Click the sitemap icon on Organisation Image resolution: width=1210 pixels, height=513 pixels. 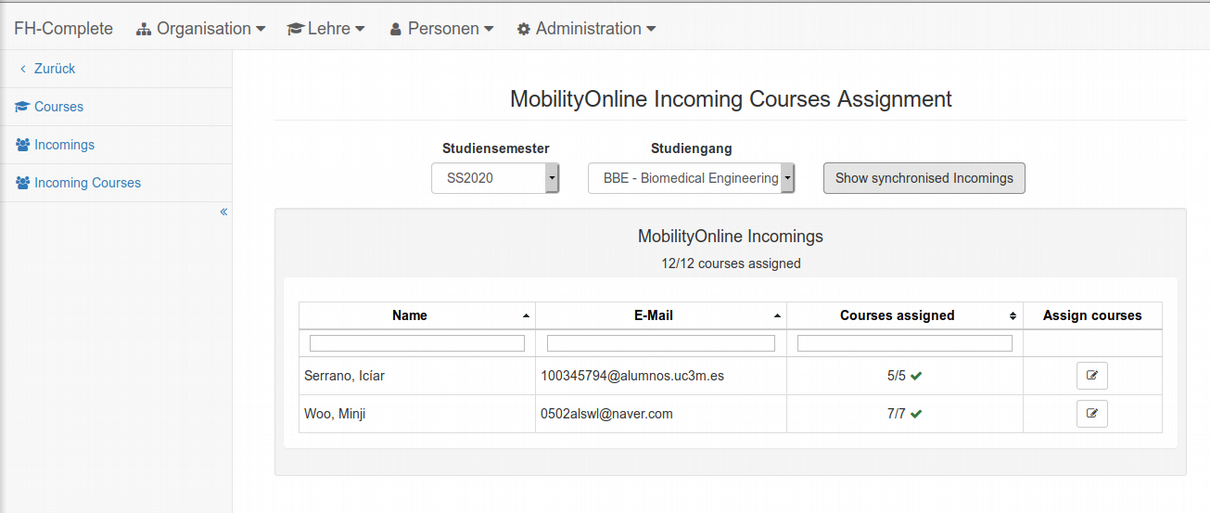144,30
